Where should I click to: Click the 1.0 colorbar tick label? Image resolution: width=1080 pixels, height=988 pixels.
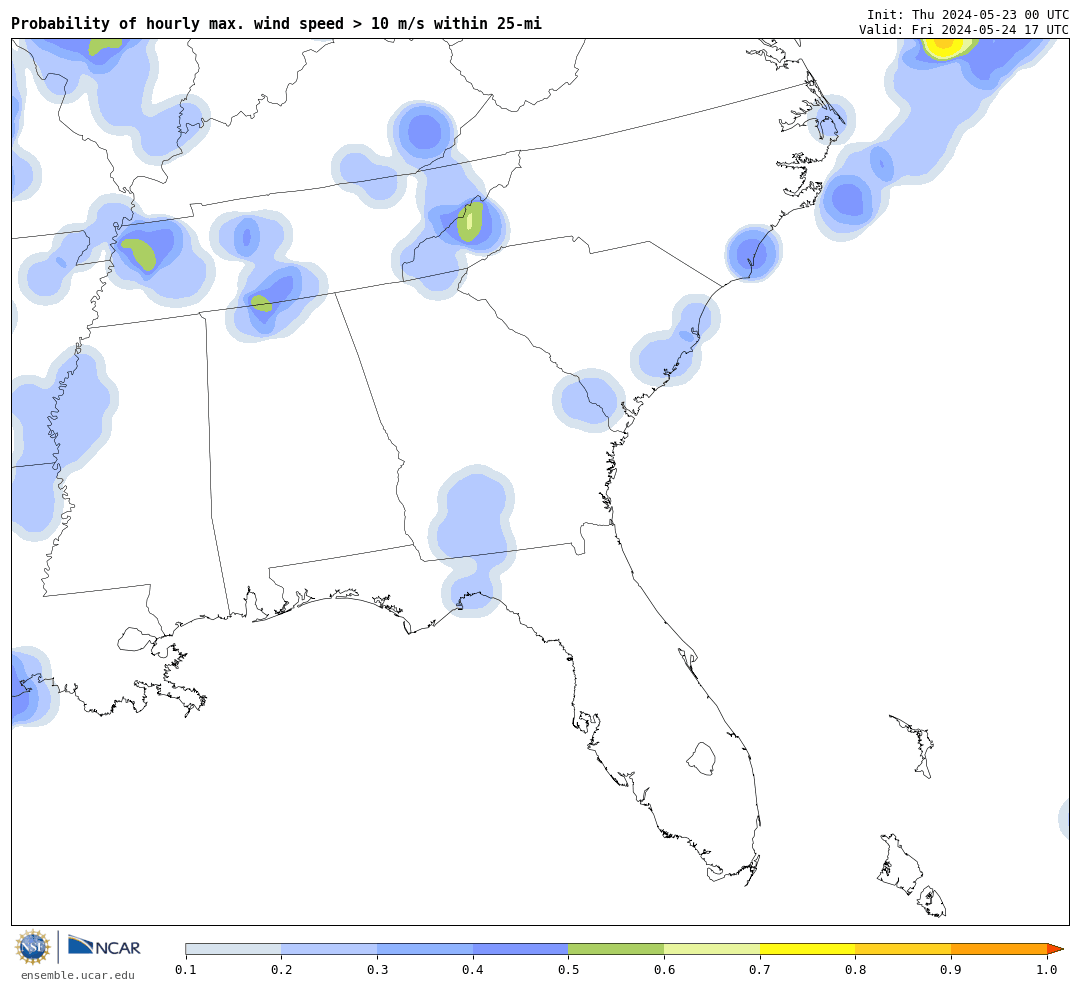tap(1047, 969)
